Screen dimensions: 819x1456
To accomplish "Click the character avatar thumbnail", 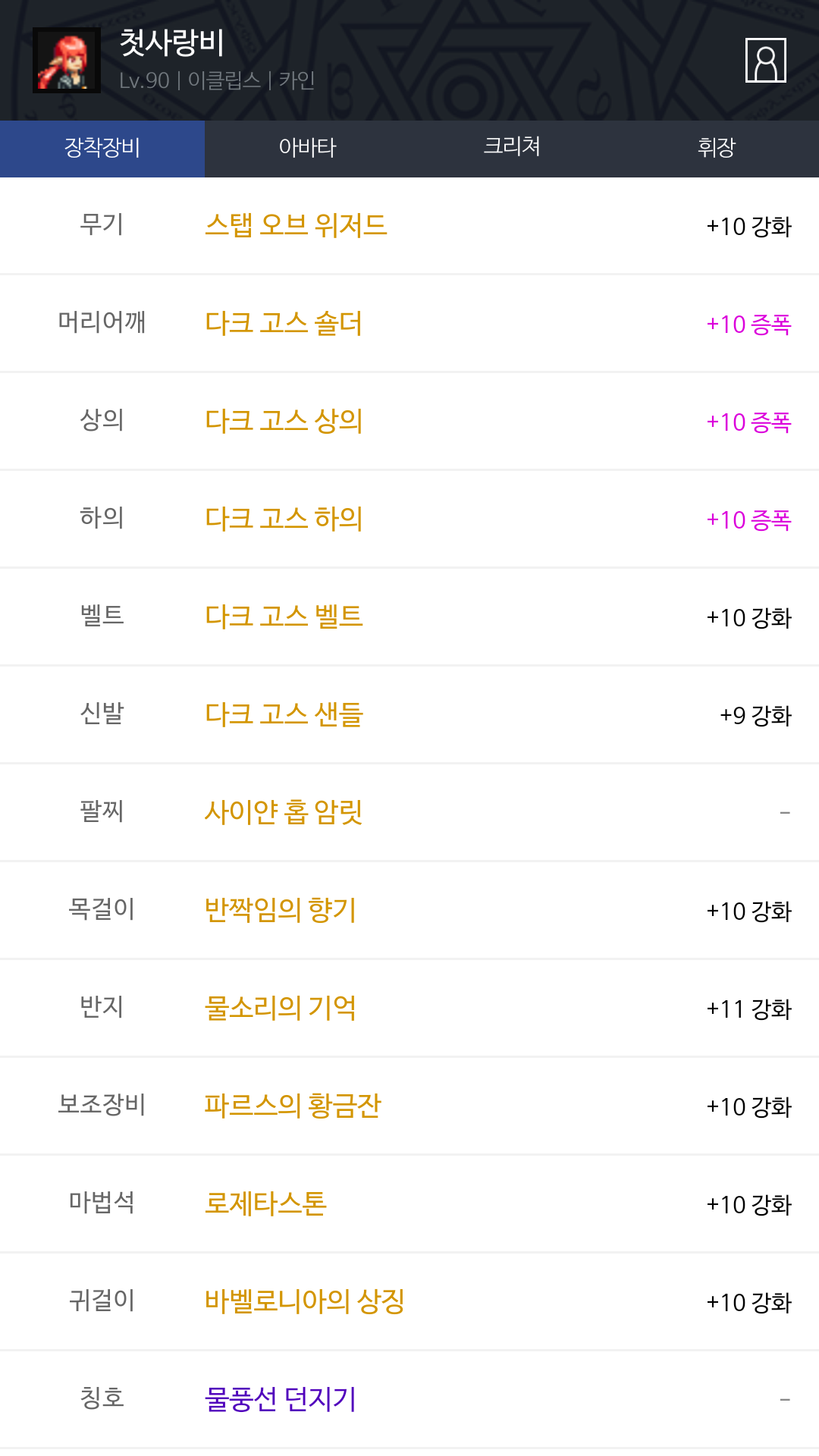I will click(x=67, y=61).
